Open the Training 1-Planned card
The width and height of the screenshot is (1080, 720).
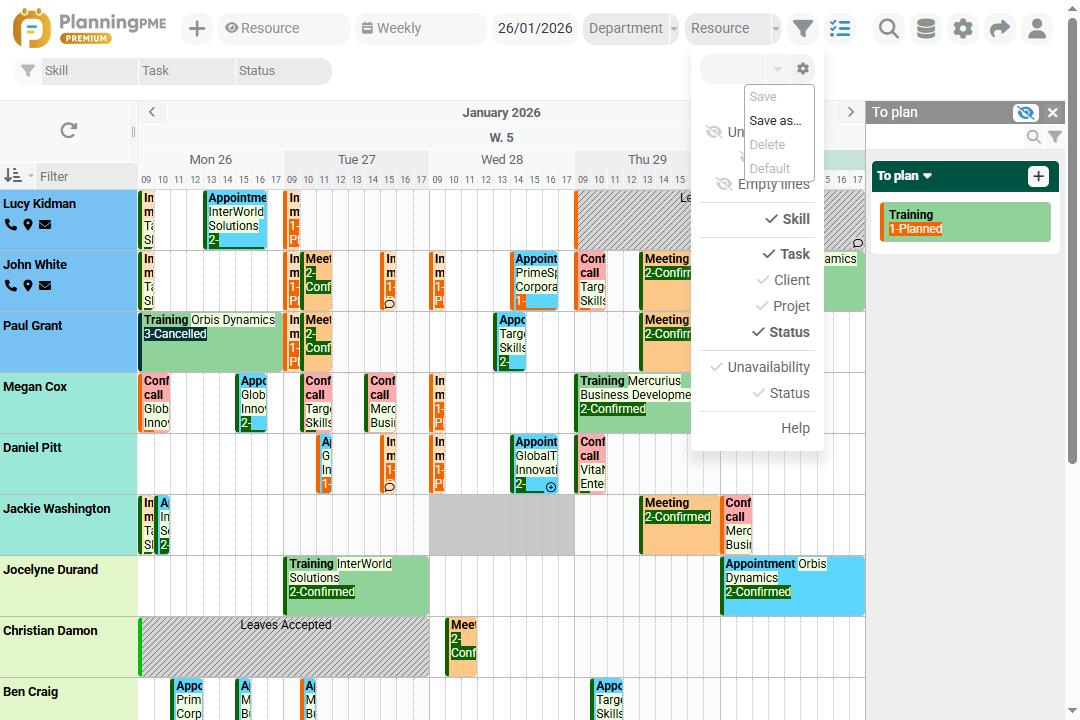(966, 222)
